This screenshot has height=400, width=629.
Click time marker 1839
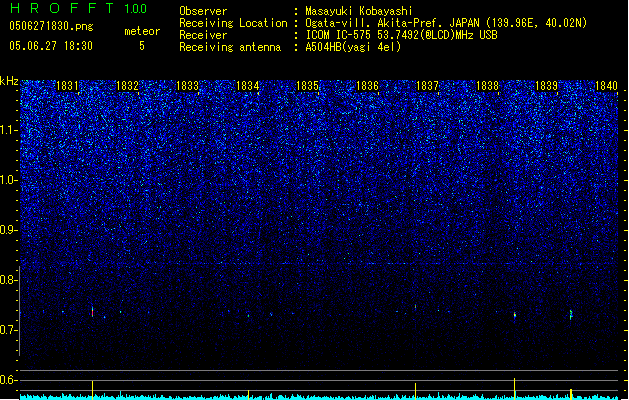point(547,86)
